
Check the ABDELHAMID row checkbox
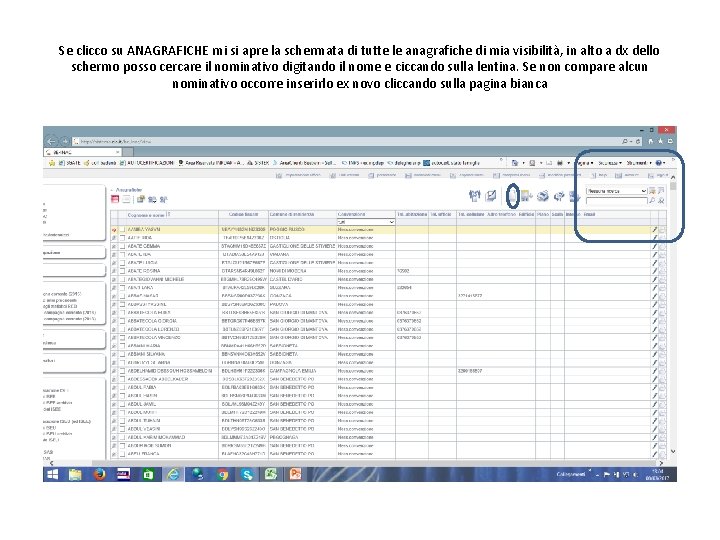[x=122, y=371]
